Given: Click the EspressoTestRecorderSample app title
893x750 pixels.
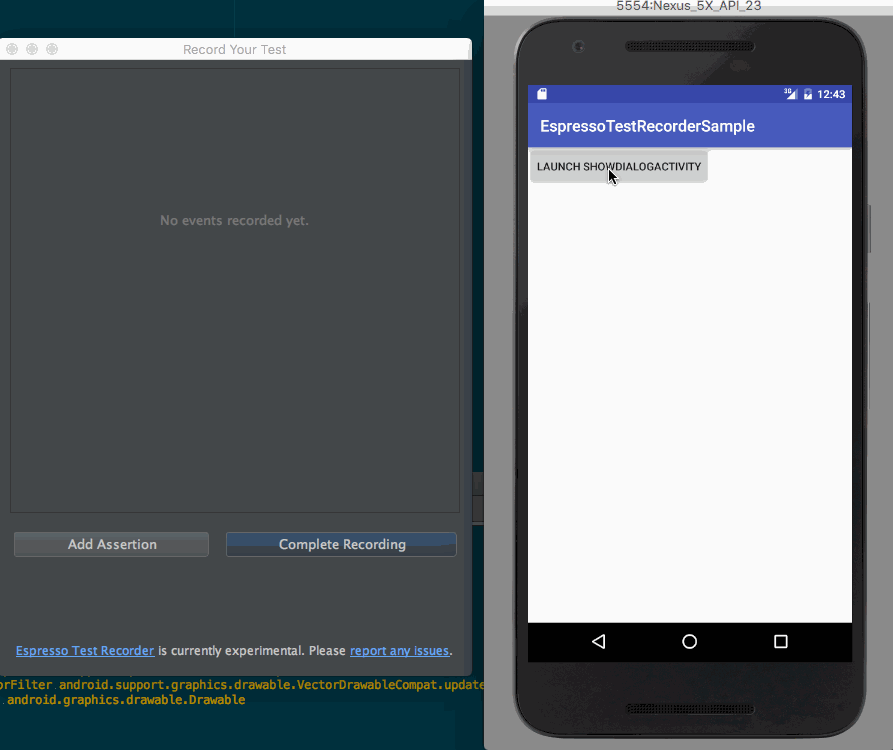Looking at the screenshot, I should coord(647,126).
